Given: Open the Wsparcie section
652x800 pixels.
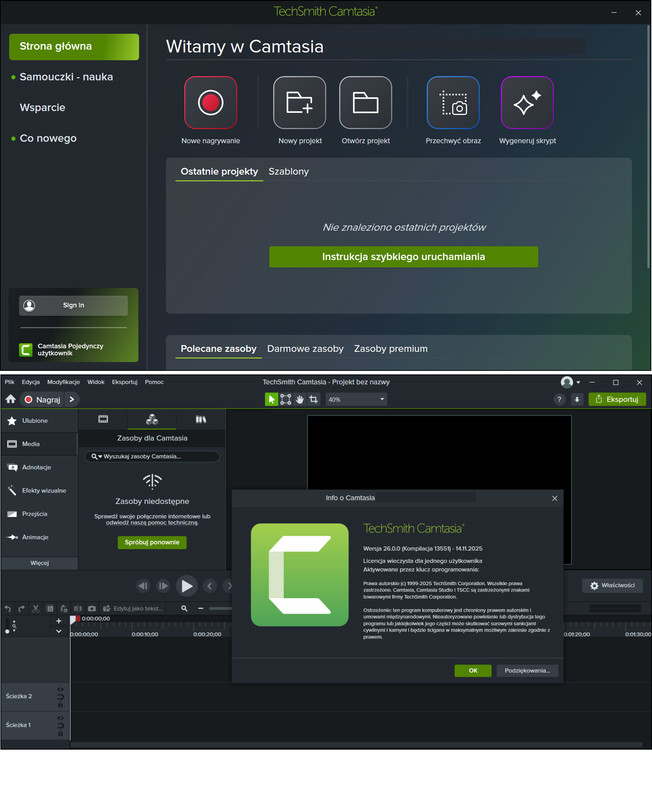Looking at the screenshot, I should 42,108.
